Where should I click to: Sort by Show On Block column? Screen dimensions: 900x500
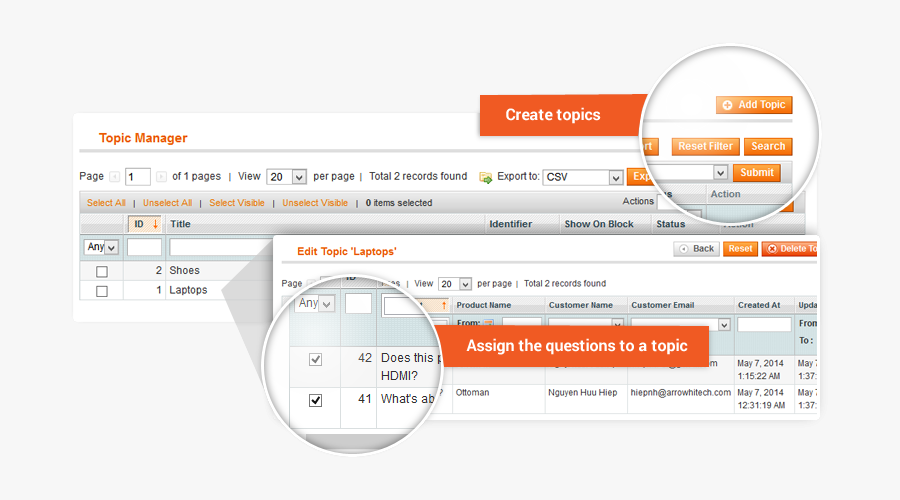[599, 224]
